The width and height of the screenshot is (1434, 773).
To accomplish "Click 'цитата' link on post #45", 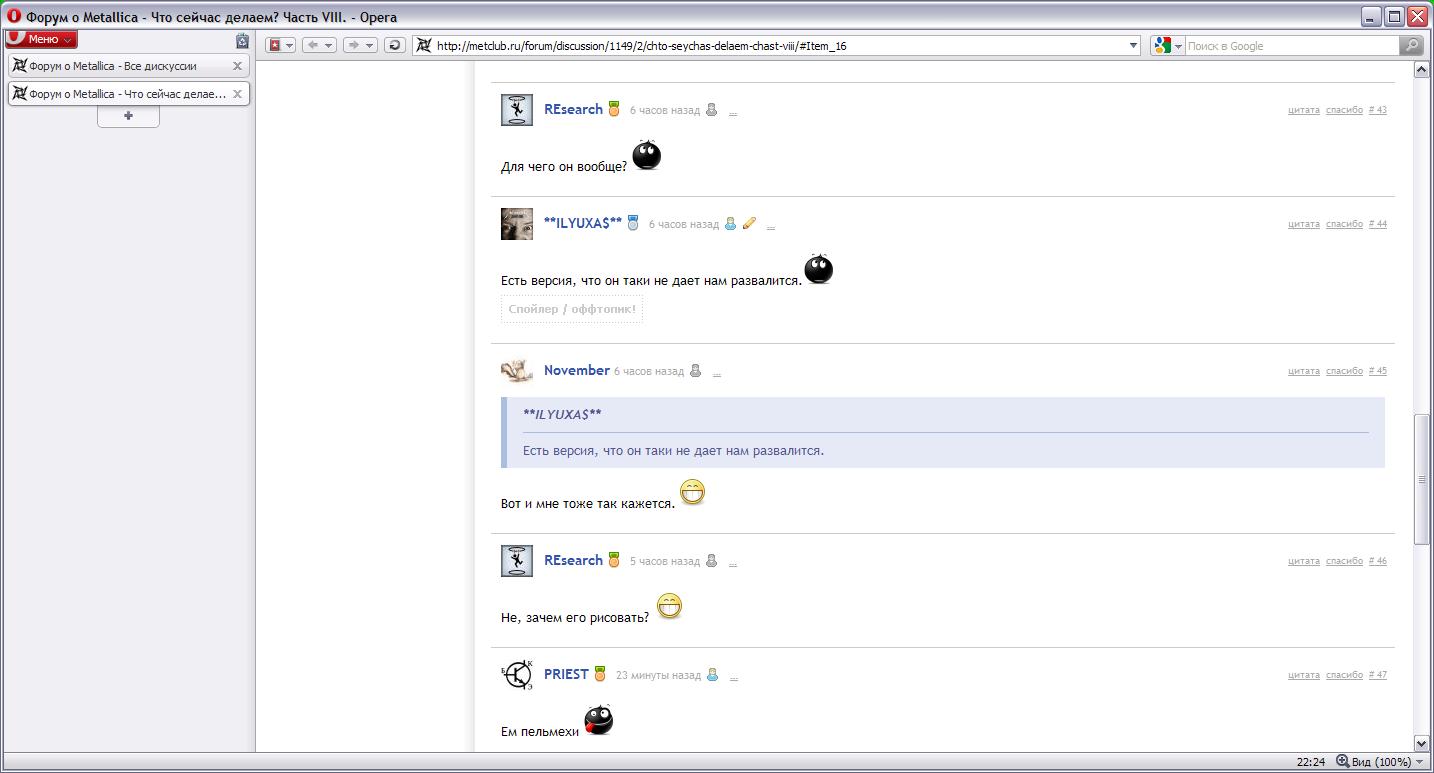I will [1303, 371].
